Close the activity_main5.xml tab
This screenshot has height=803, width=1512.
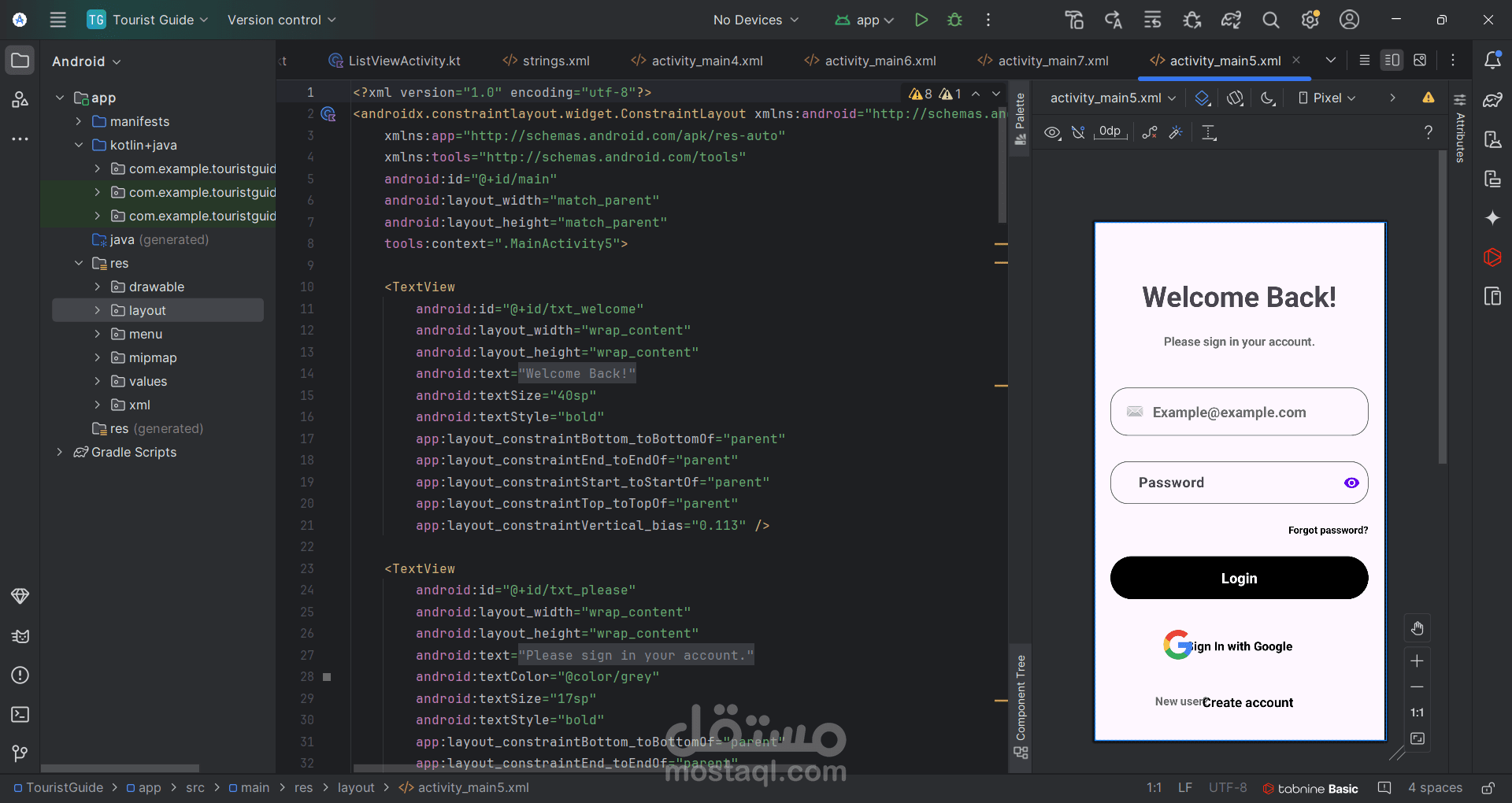tap(1296, 60)
